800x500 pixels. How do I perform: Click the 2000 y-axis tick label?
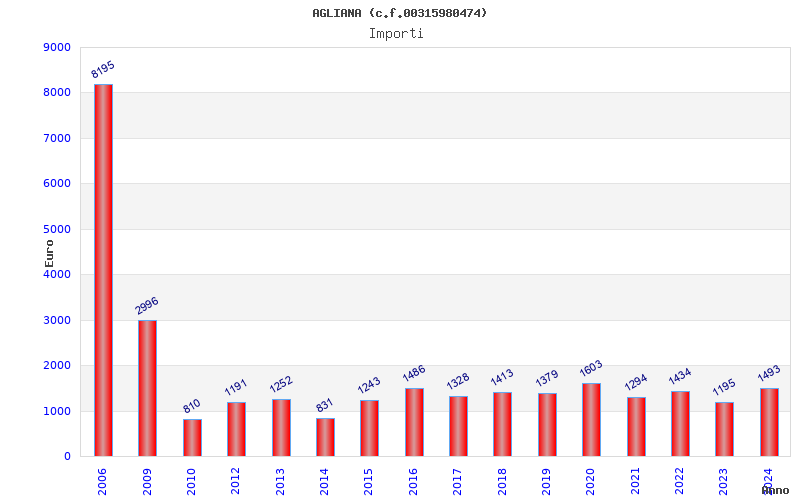click(x=57, y=366)
